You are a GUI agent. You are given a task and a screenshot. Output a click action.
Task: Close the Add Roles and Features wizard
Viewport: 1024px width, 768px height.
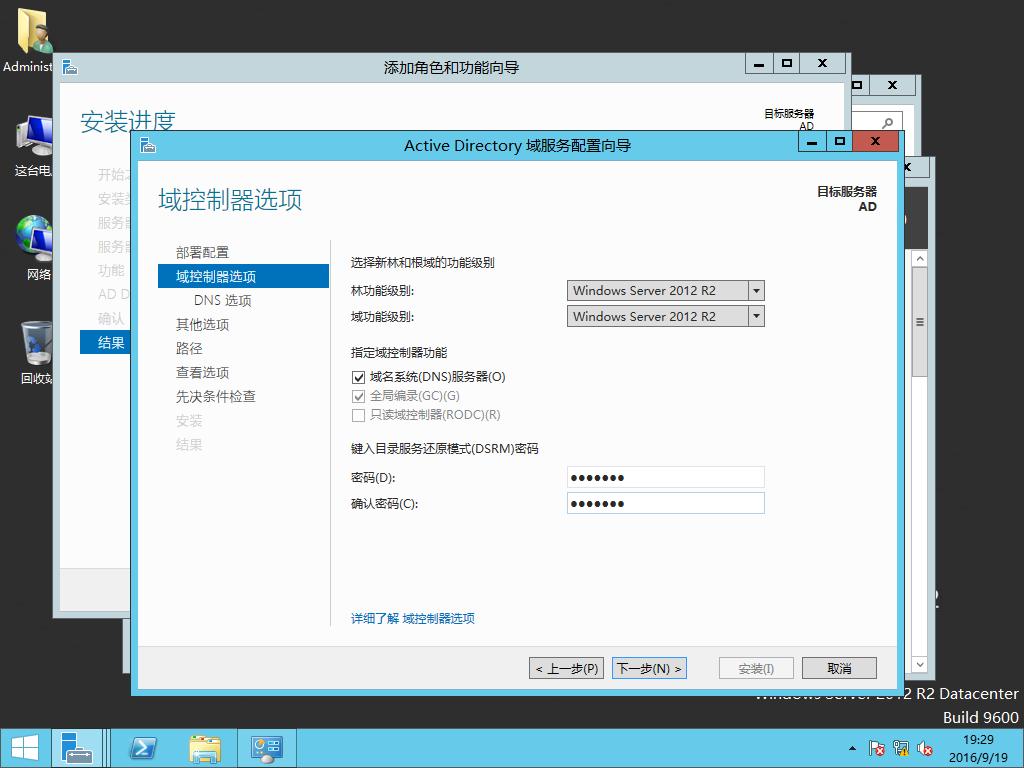[x=823, y=63]
